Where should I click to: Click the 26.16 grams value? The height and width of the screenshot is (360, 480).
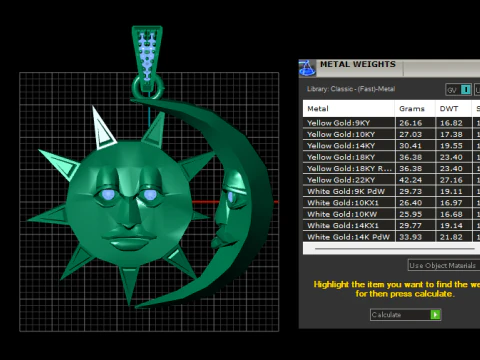411,123
